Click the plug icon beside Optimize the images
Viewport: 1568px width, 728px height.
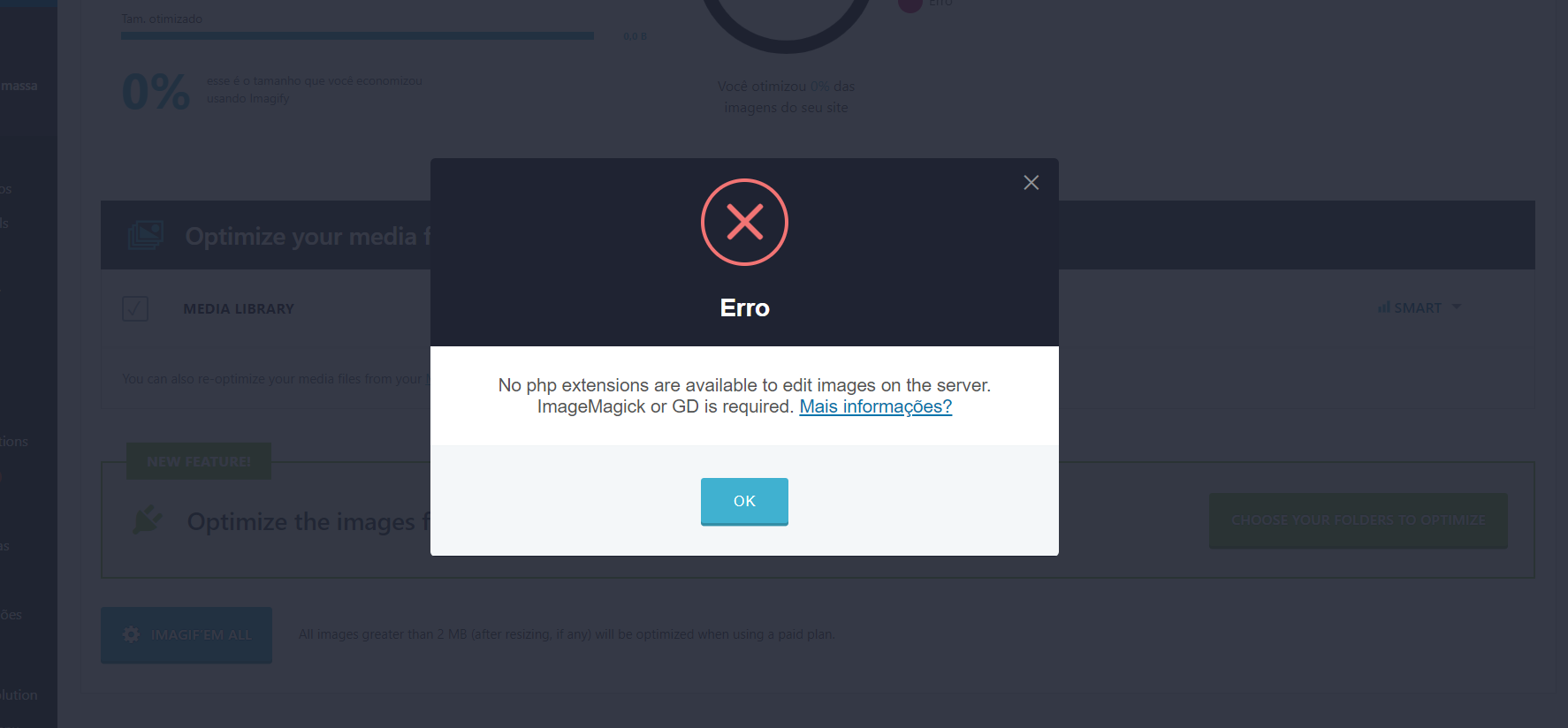148,519
